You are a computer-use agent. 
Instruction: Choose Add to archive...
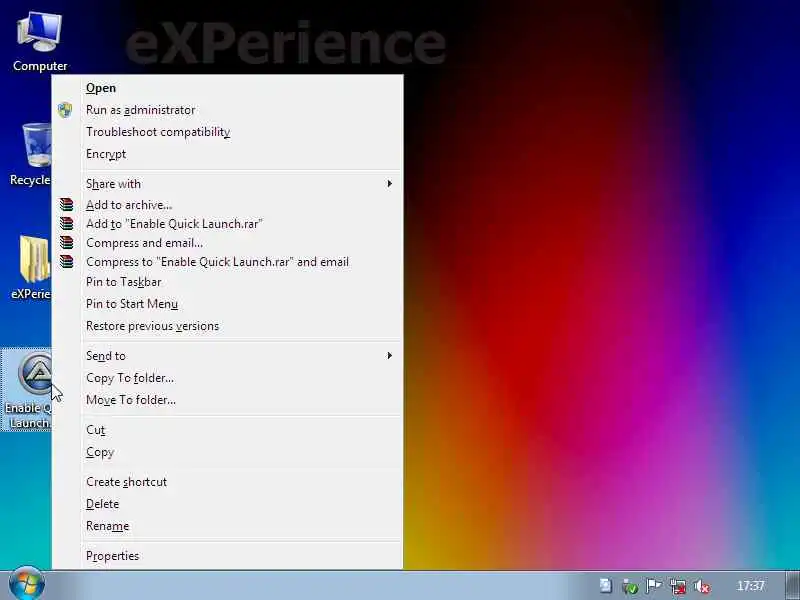[228, 205]
